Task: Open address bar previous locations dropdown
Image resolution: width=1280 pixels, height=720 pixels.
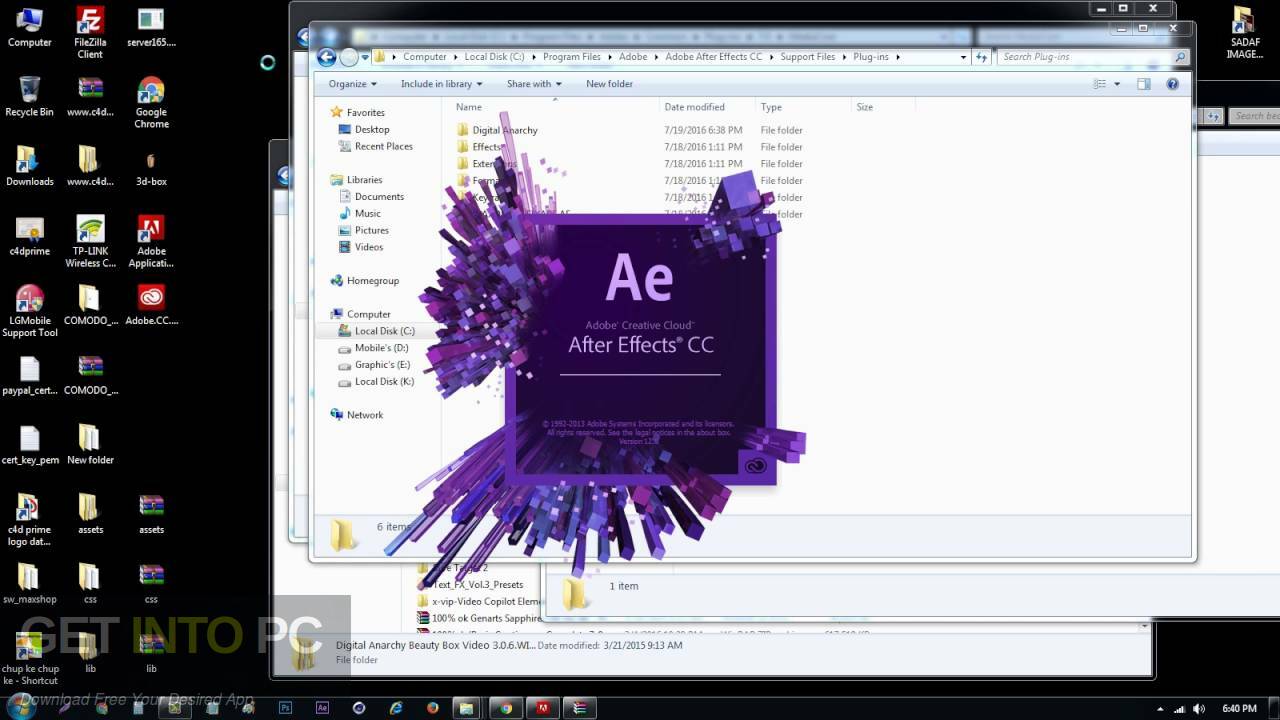Action: (x=963, y=57)
